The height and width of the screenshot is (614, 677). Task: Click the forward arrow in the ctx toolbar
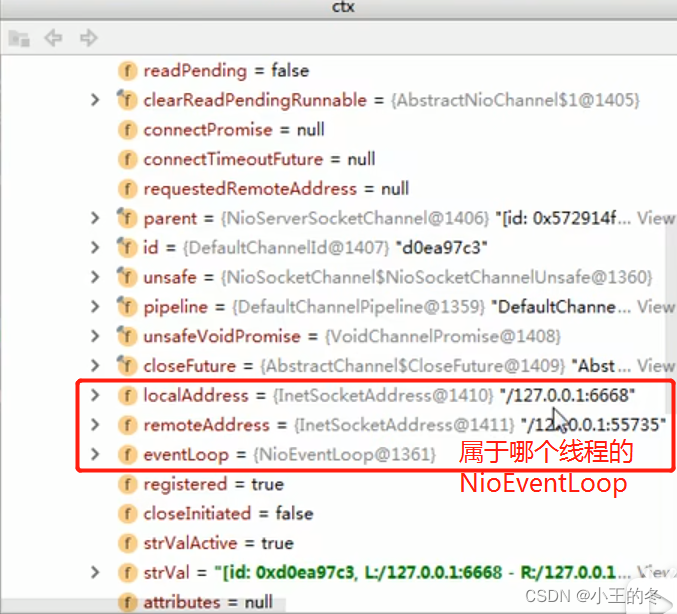pos(89,38)
